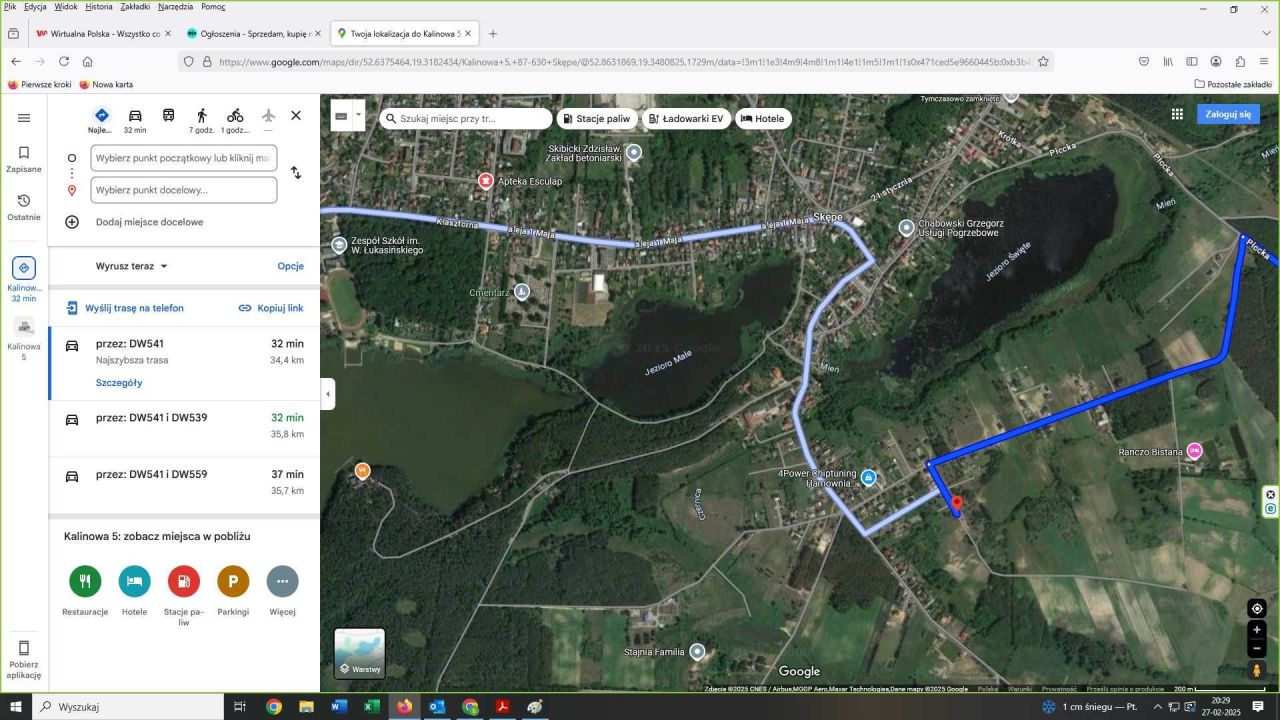Open the Warstwy map layers switcher
Screen dimensions: 1280x720
(x=359, y=653)
